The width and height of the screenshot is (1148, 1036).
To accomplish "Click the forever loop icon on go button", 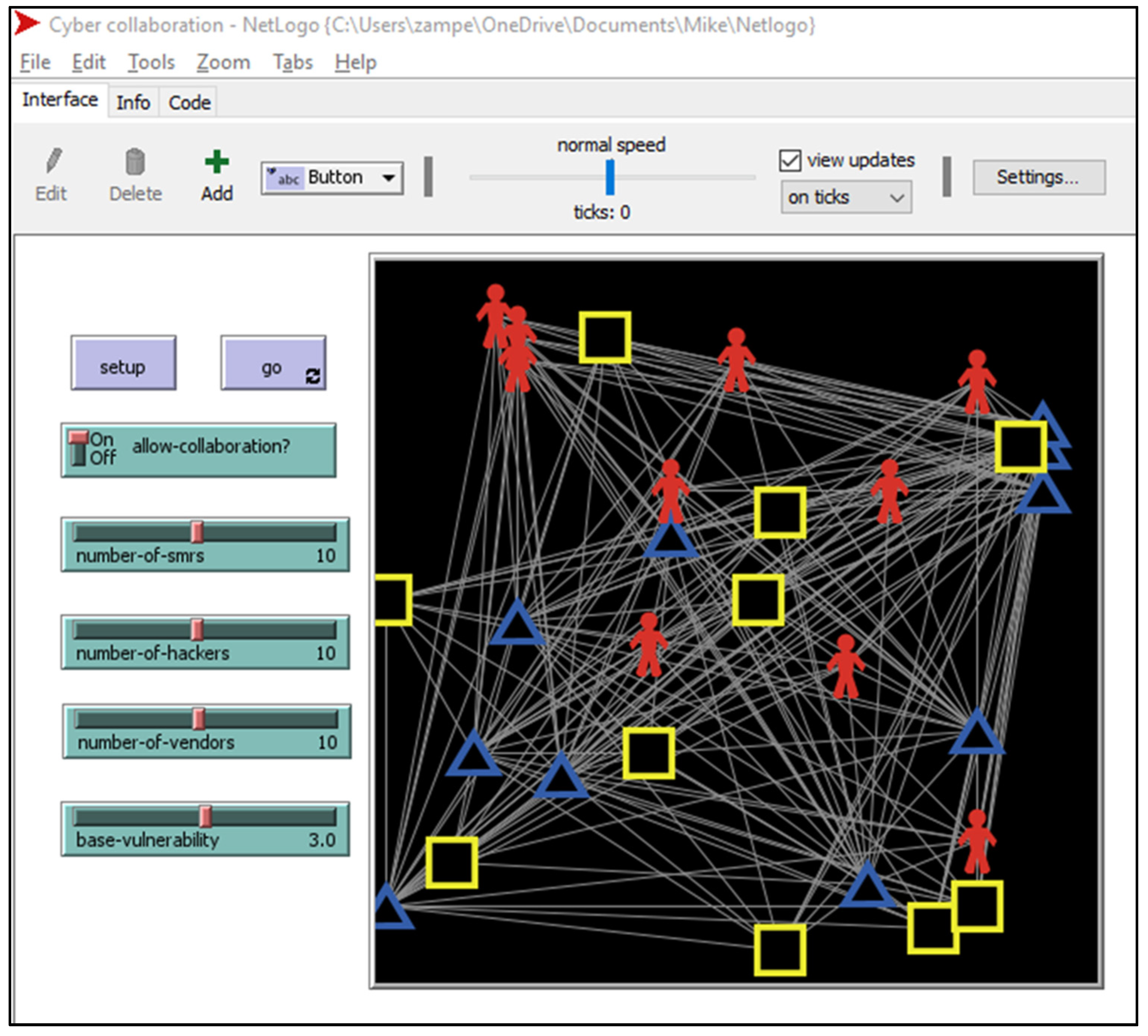I will point(313,376).
